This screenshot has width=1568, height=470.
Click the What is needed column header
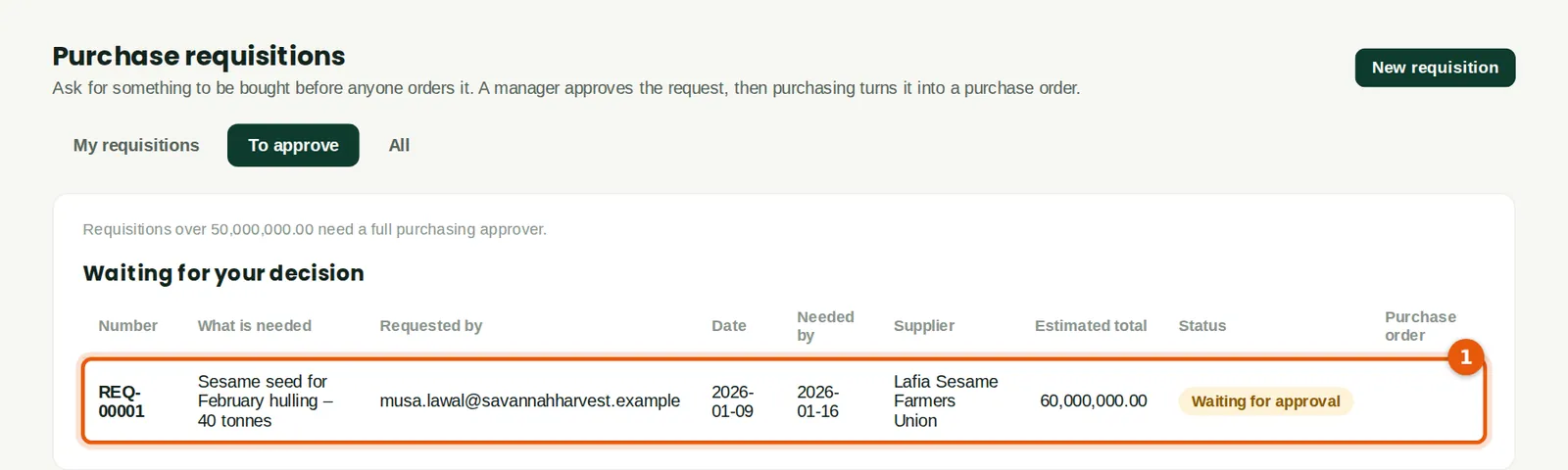255,326
